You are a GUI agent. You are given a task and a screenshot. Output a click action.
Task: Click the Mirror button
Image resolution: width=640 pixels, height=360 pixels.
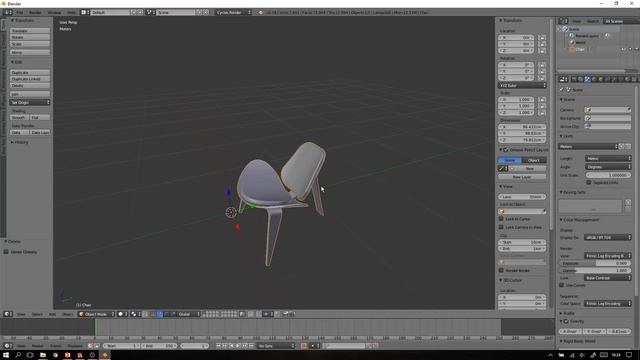30,52
